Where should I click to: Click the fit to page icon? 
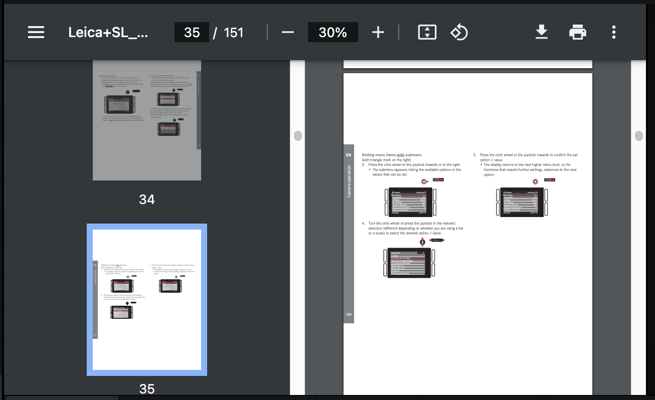click(x=427, y=32)
